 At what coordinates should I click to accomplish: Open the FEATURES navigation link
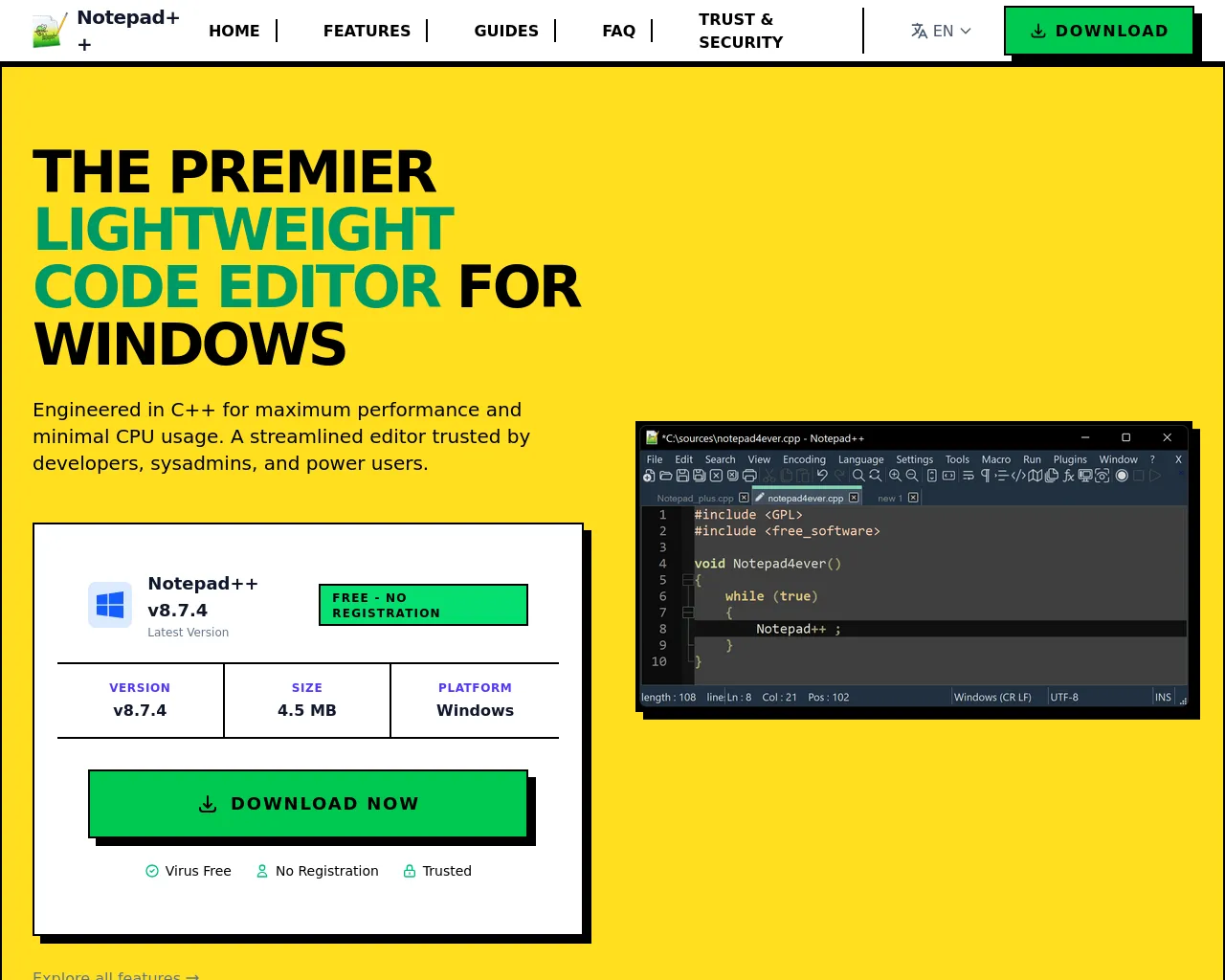click(x=367, y=31)
